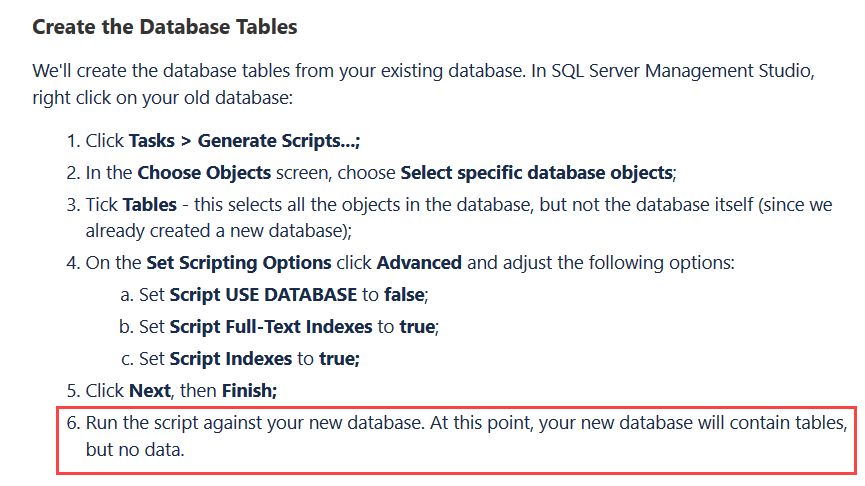Click the bold 'Script Full-Text Indexes' text
This screenshot has height=486, width=865.
tap(271, 327)
